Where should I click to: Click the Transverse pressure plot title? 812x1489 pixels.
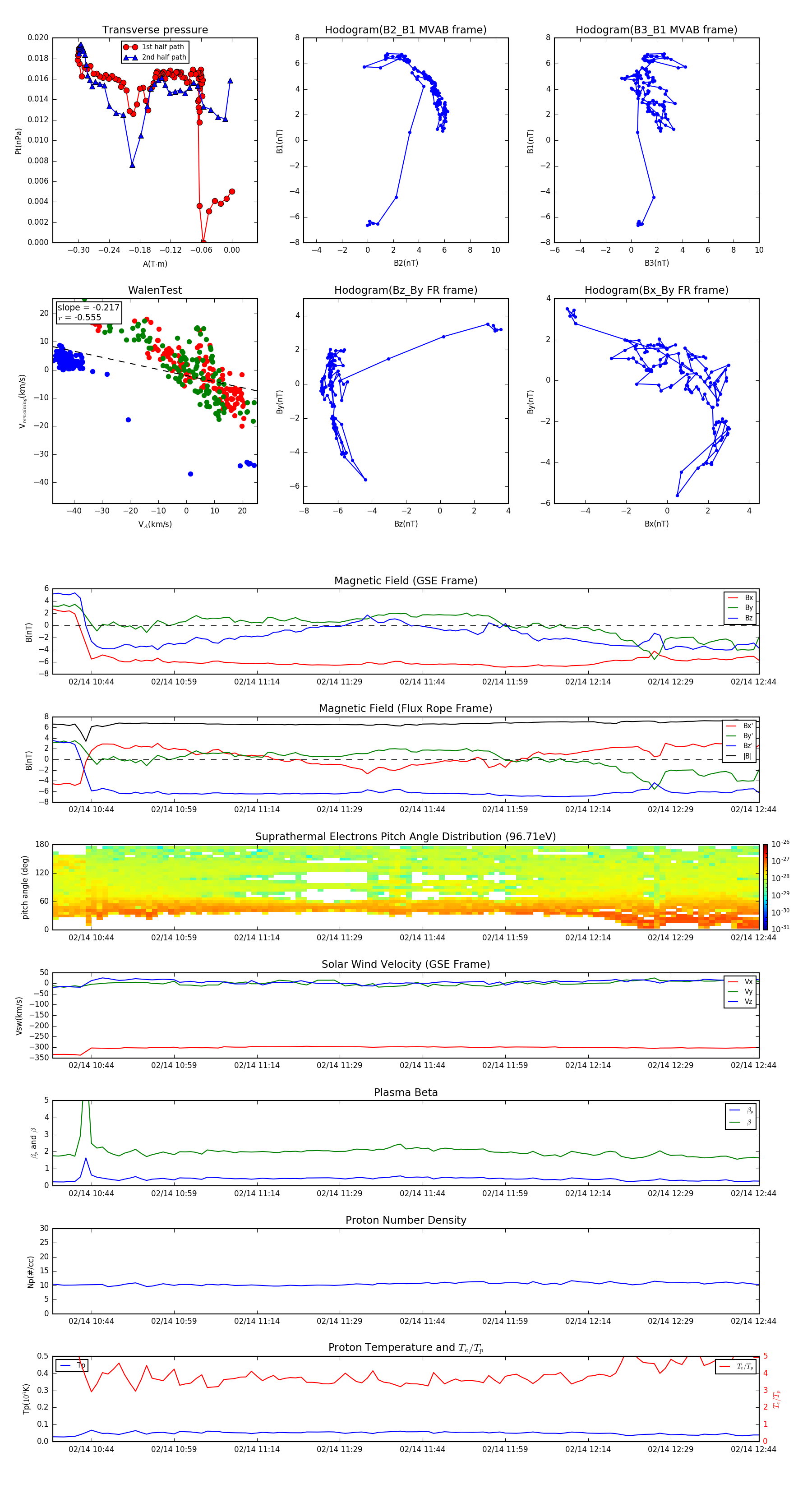click(155, 30)
